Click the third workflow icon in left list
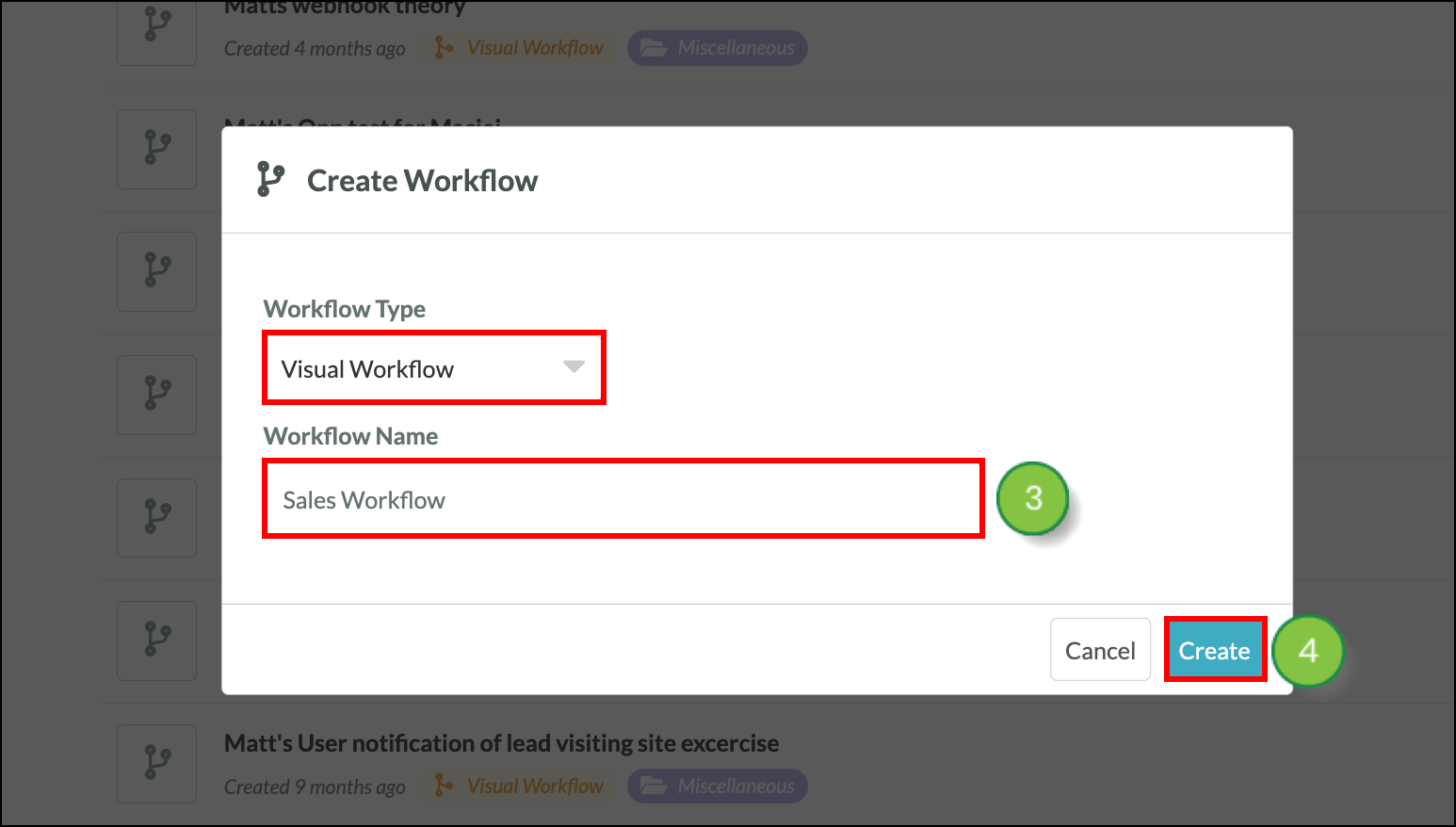Image resolution: width=1456 pixels, height=827 pixels. (x=157, y=271)
